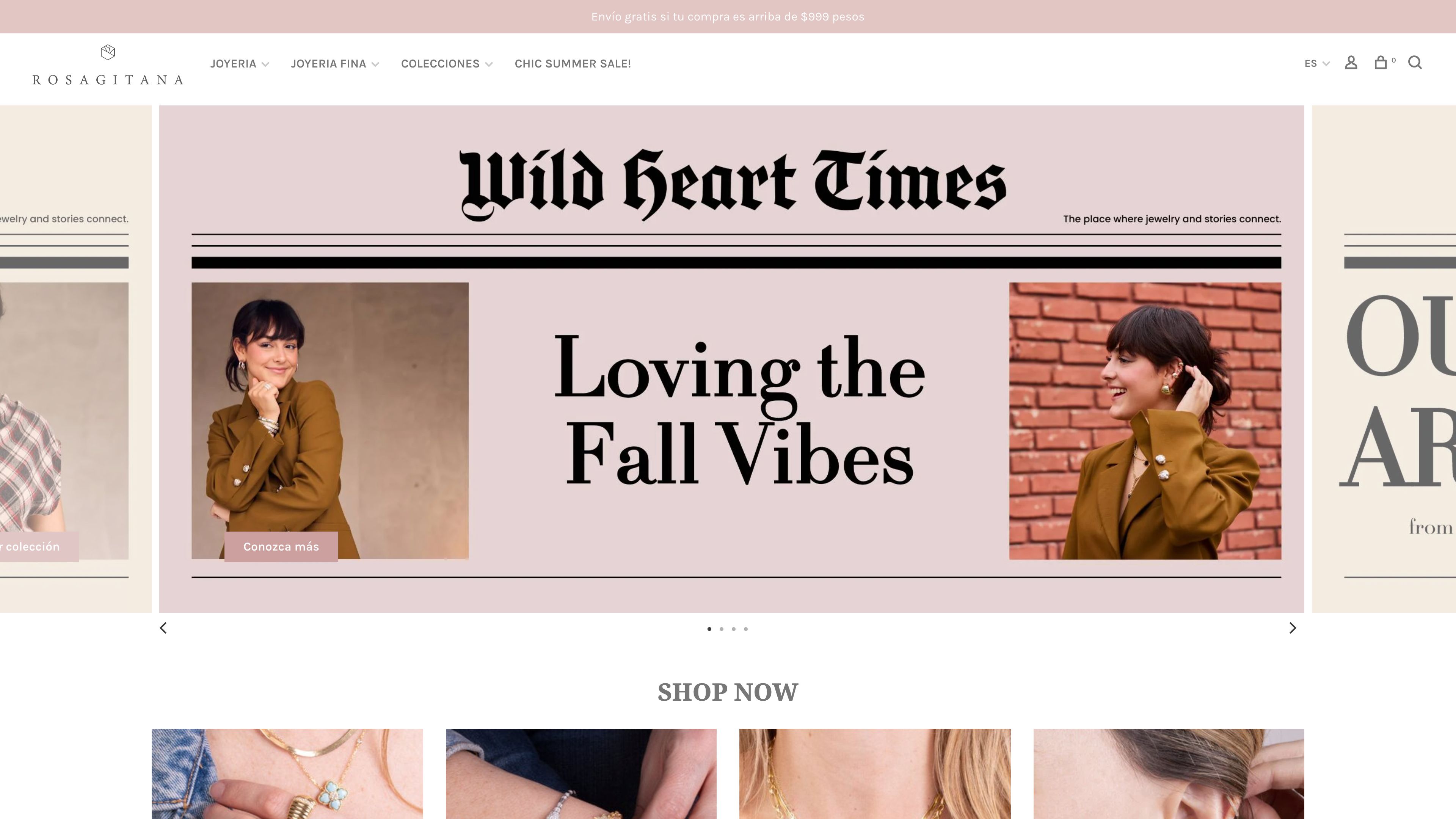Viewport: 1456px width, 819px height.
Task: Expand the JOYERIA dropdown menu
Action: click(240, 64)
